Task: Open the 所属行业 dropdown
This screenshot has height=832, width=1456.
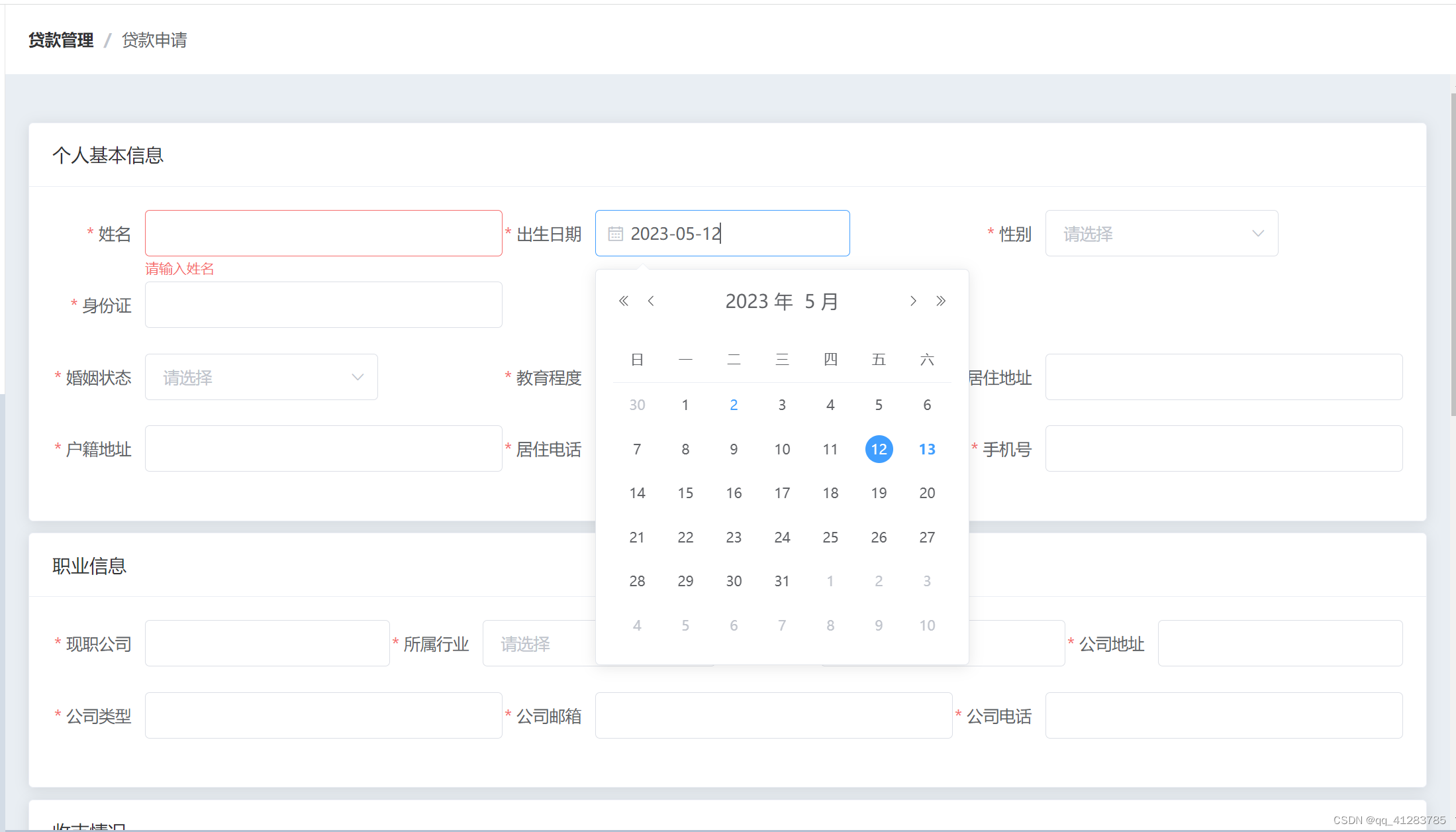Action: pos(539,643)
